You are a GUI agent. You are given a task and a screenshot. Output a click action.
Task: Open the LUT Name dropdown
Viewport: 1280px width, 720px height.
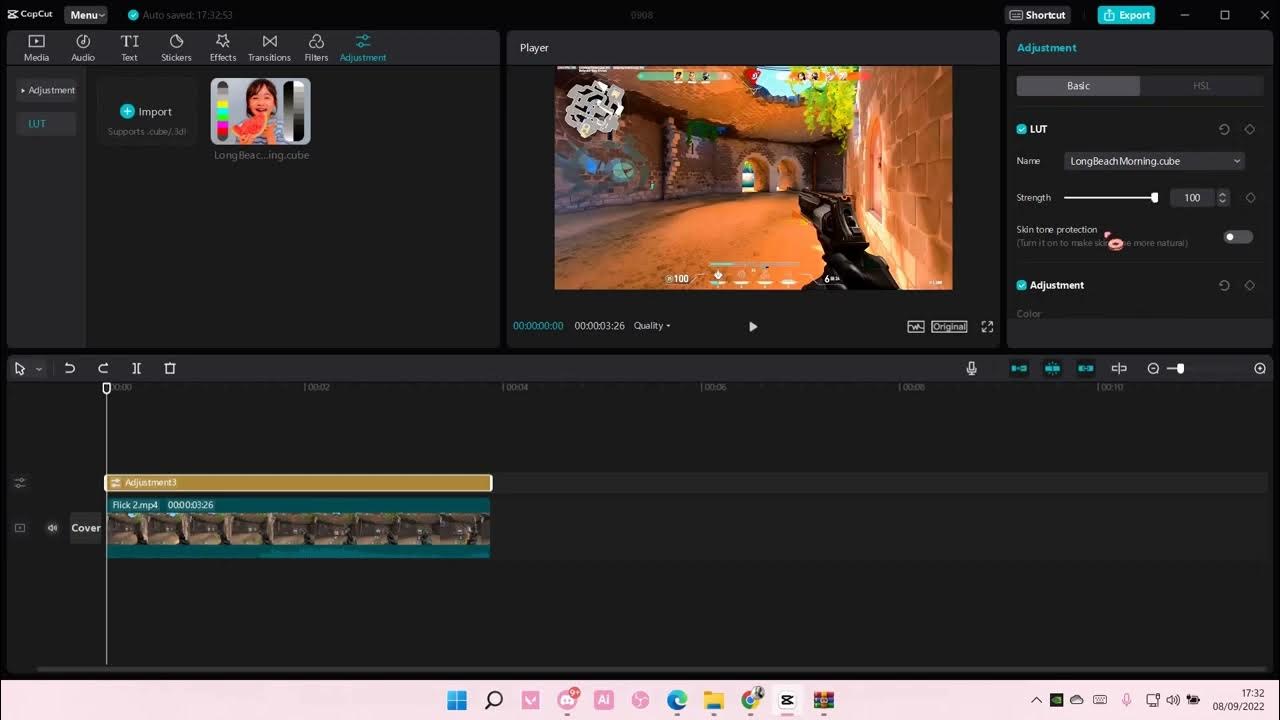click(x=1155, y=161)
